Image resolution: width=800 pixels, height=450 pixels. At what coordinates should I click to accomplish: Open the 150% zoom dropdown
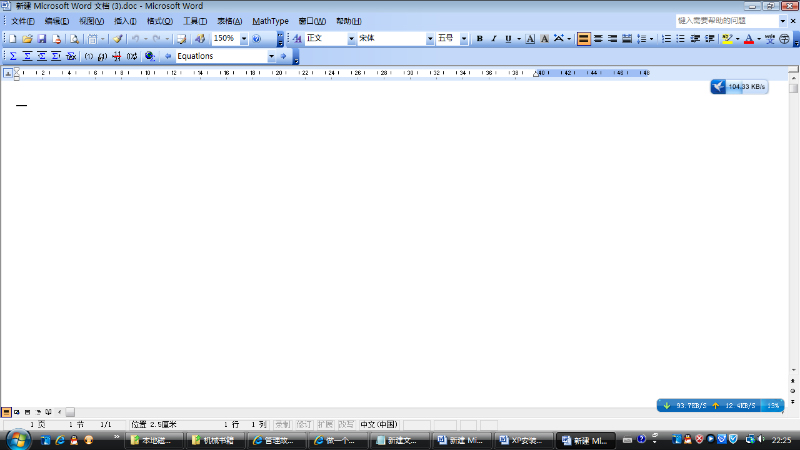[244, 39]
